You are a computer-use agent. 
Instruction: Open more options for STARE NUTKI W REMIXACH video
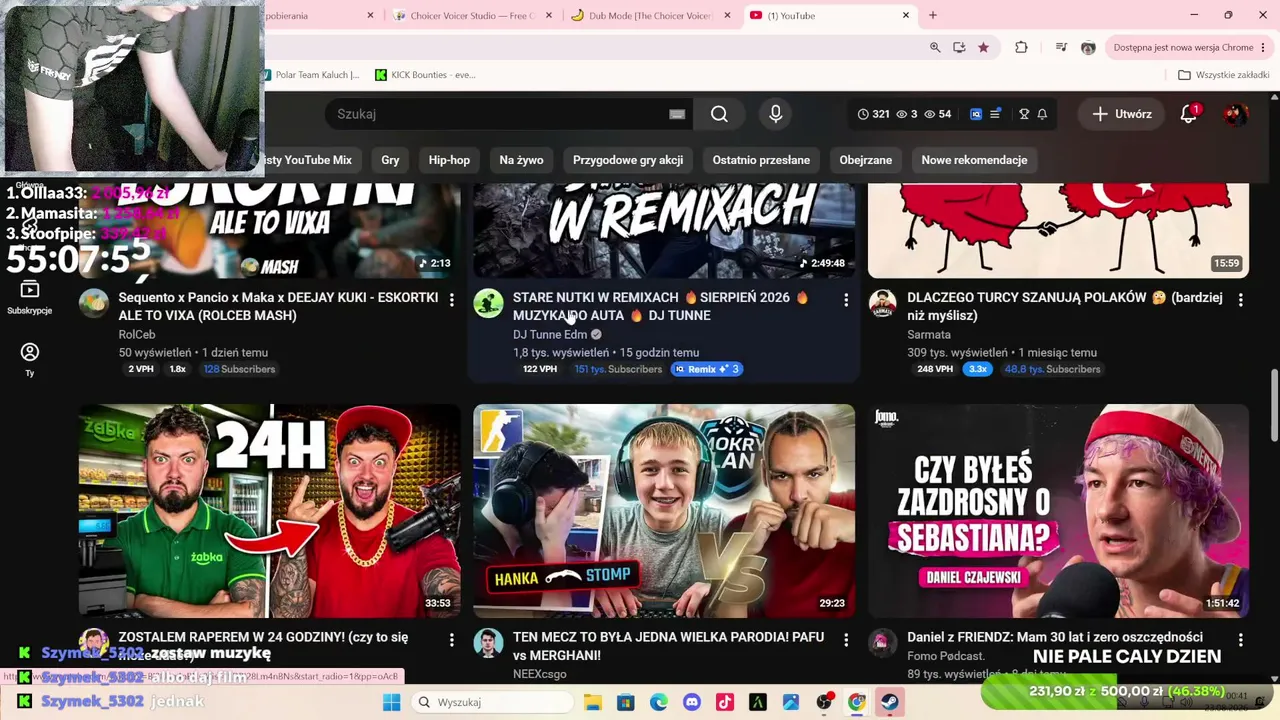pos(846,300)
